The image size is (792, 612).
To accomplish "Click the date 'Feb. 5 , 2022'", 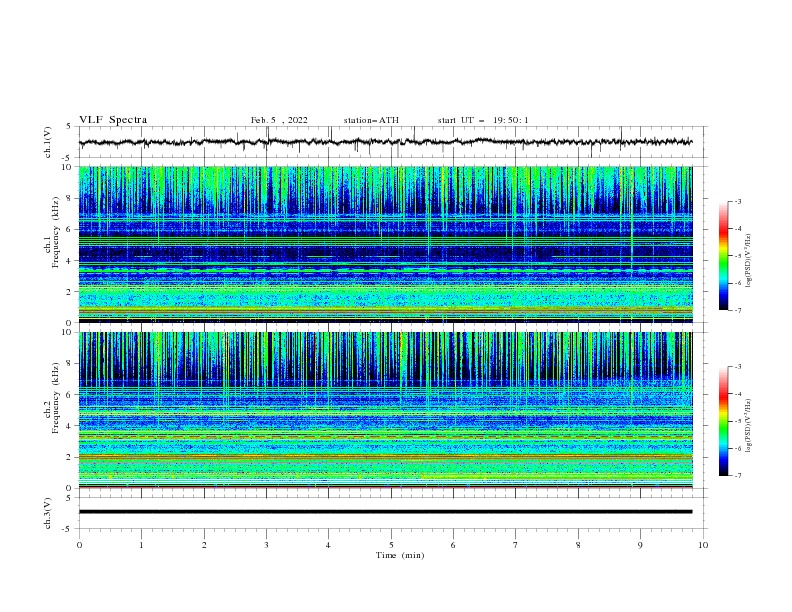I will click(x=279, y=120).
